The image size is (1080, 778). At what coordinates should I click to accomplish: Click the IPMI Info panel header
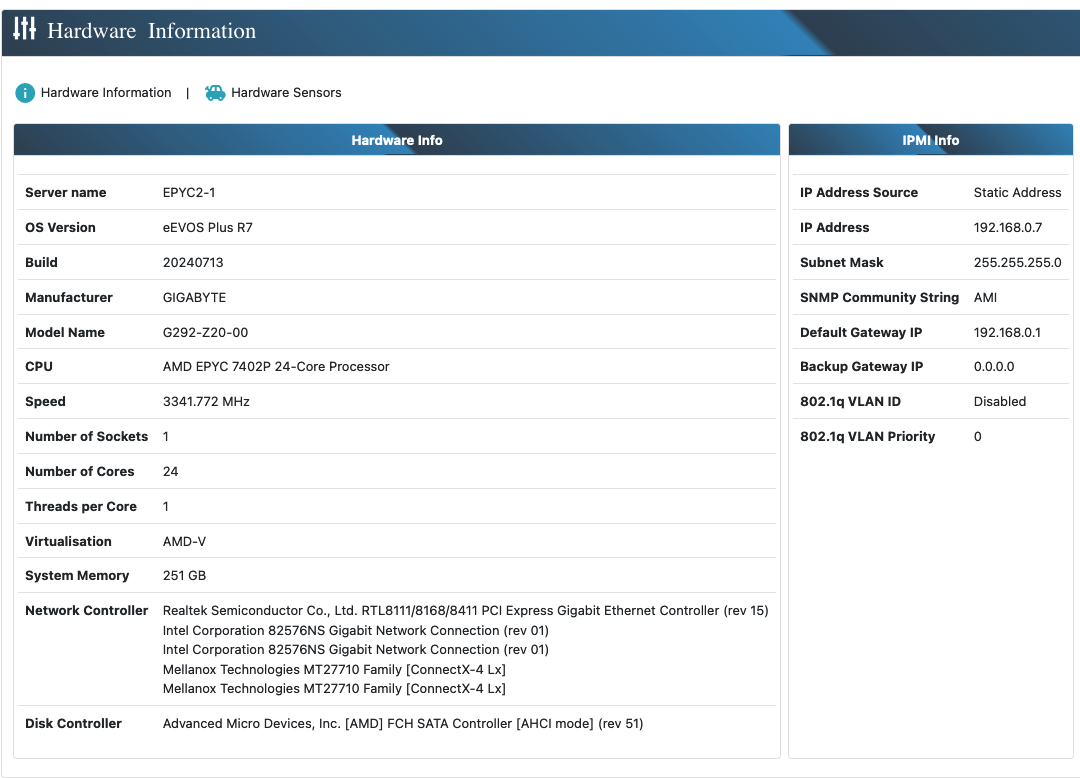click(x=930, y=140)
